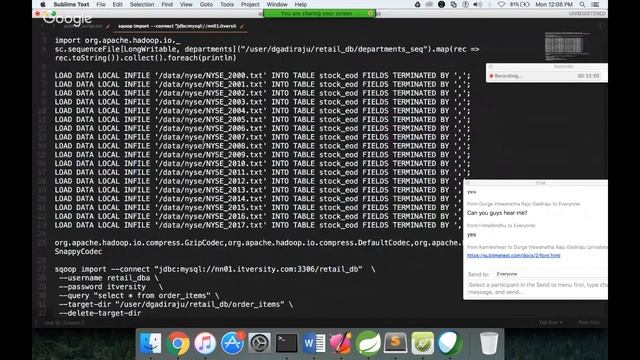The height and width of the screenshot is (360, 640).
Task: Open the File menu
Action: tap(101, 4)
